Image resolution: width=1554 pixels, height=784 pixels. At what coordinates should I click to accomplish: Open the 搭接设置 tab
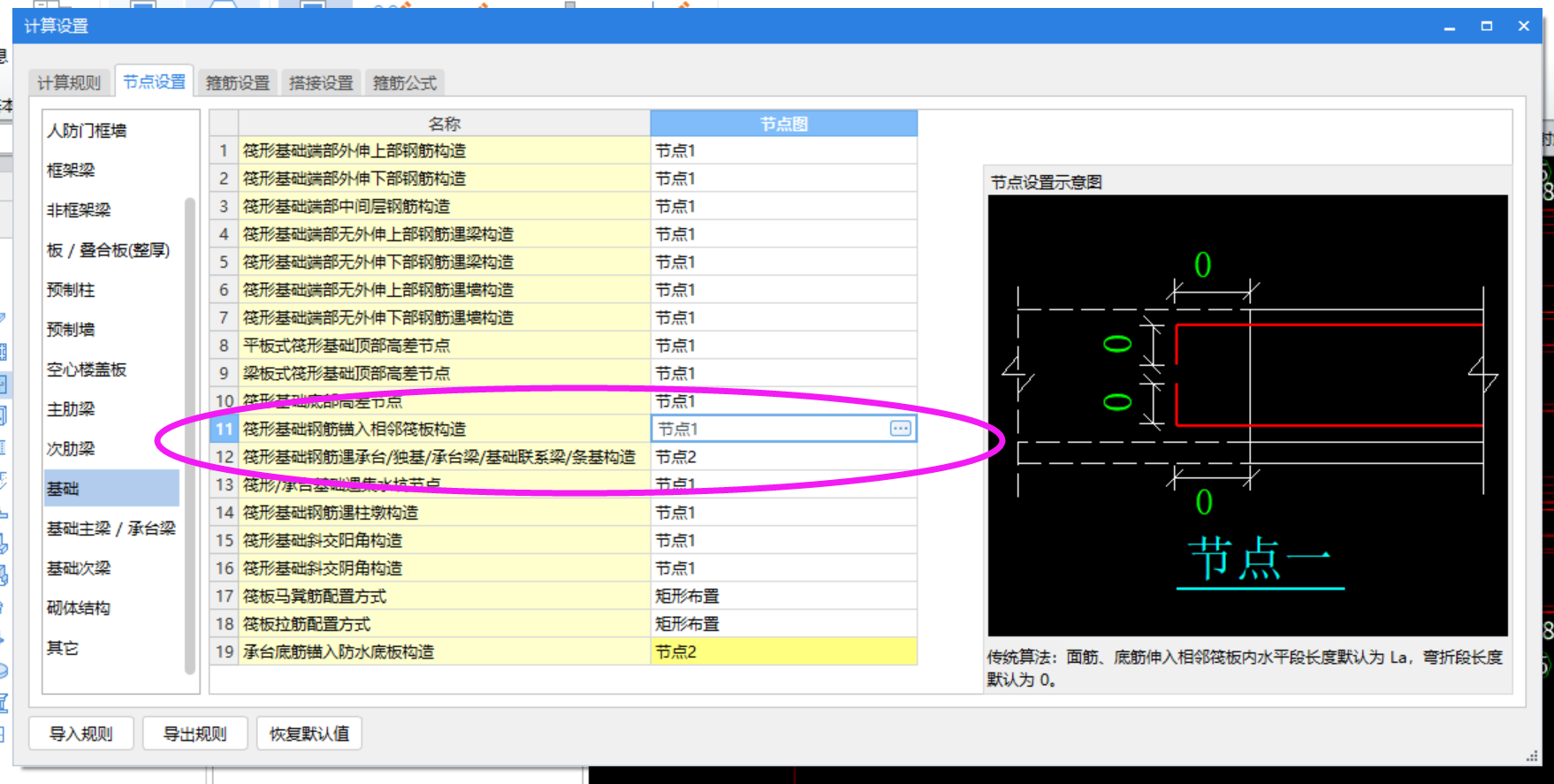point(321,82)
